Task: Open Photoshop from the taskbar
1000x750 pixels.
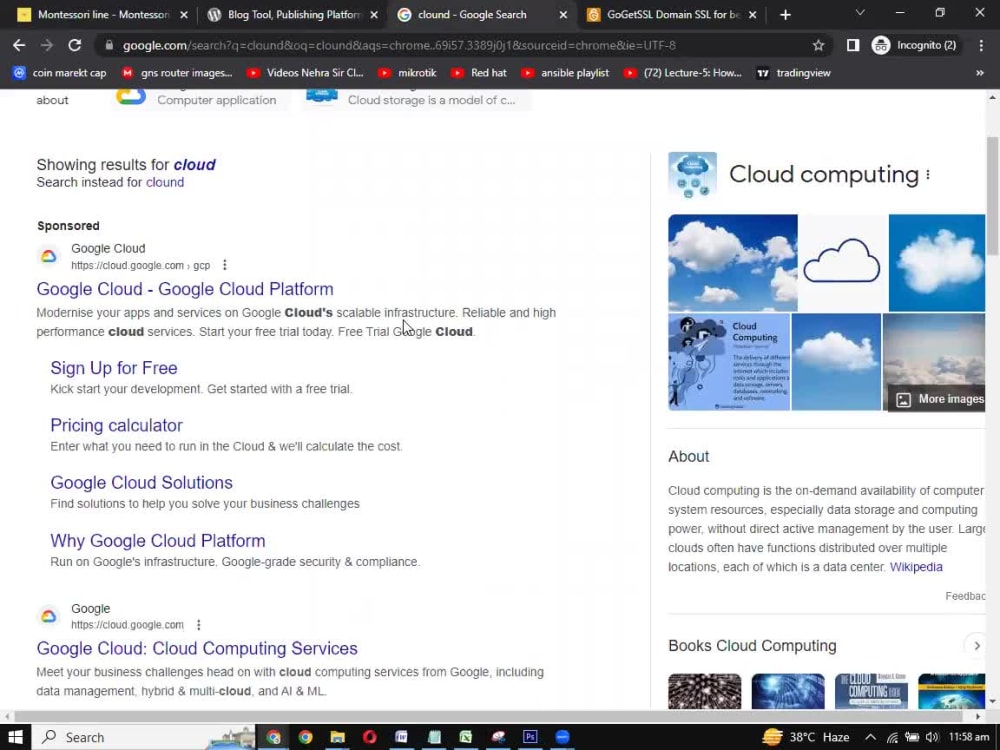Action: [x=530, y=737]
